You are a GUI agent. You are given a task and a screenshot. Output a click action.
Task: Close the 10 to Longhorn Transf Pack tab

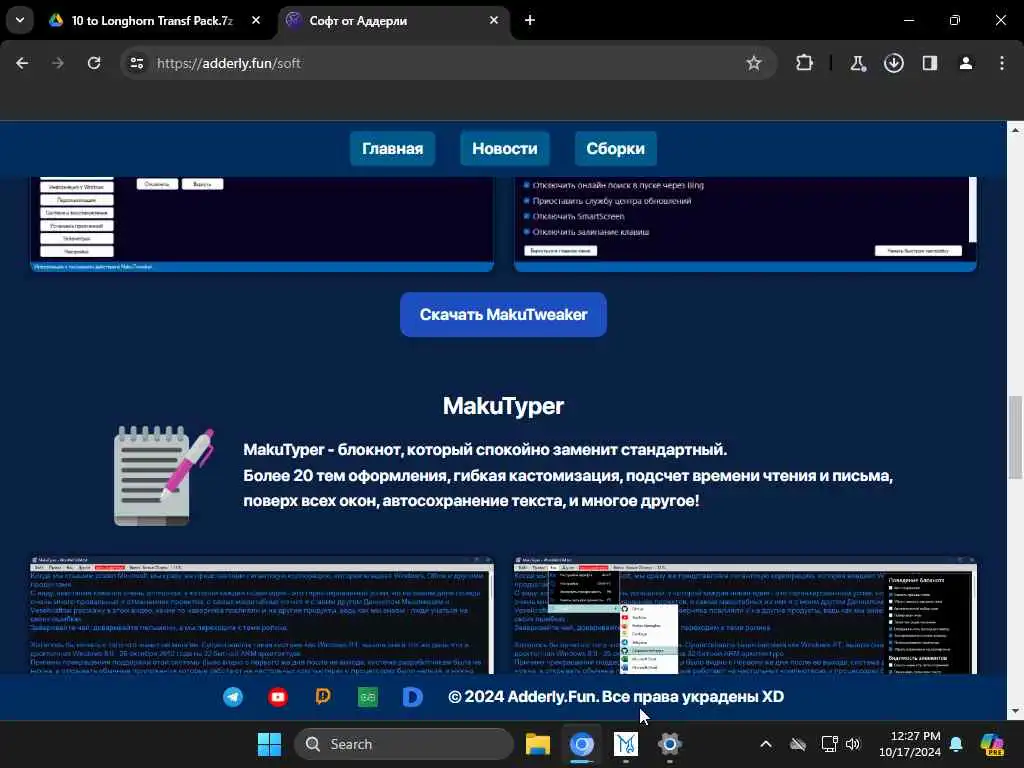(256, 21)
